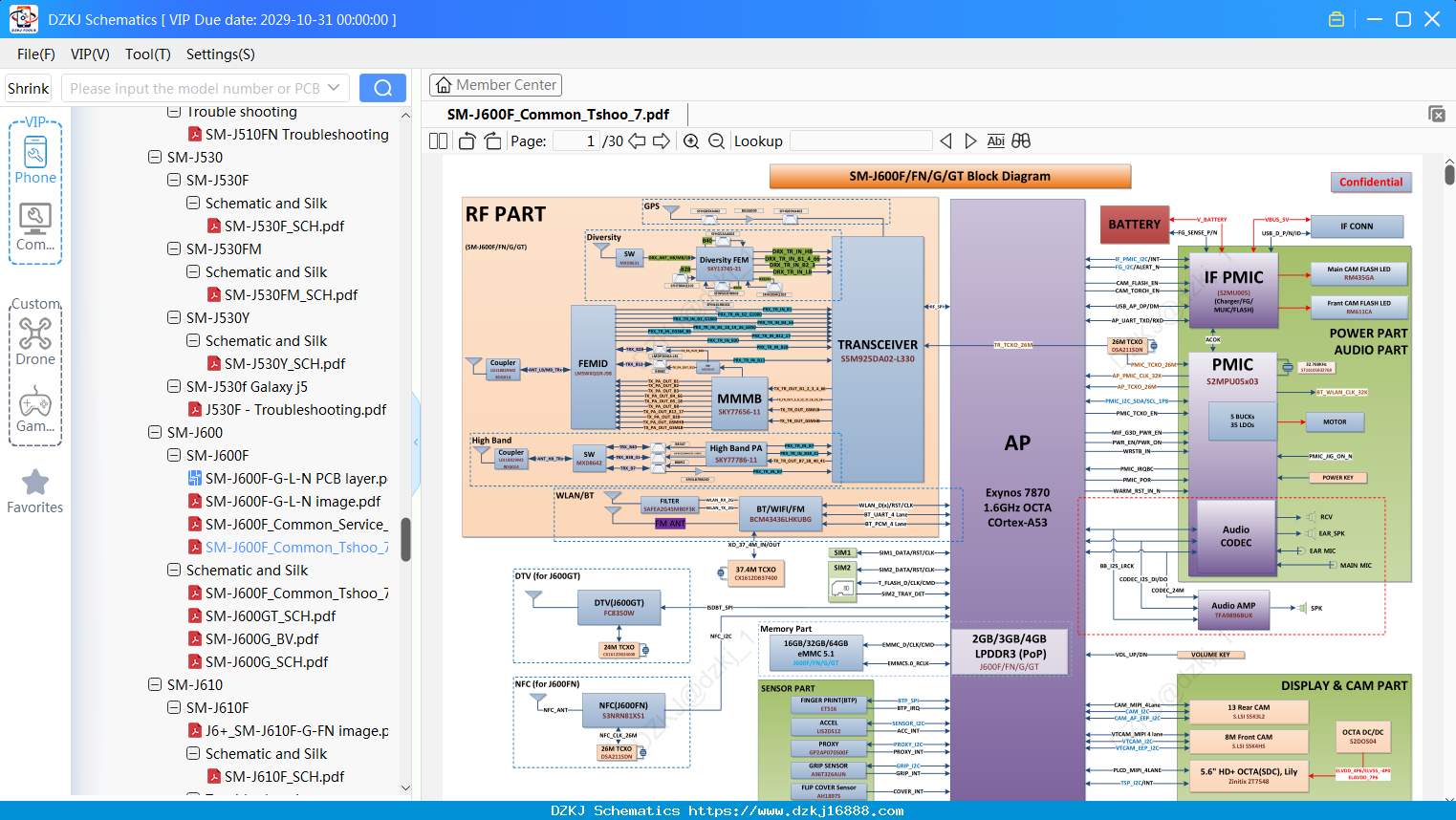Open SM-J600G_SCH.pdf in the tree
1456x820 pixels.
point(267,662)
